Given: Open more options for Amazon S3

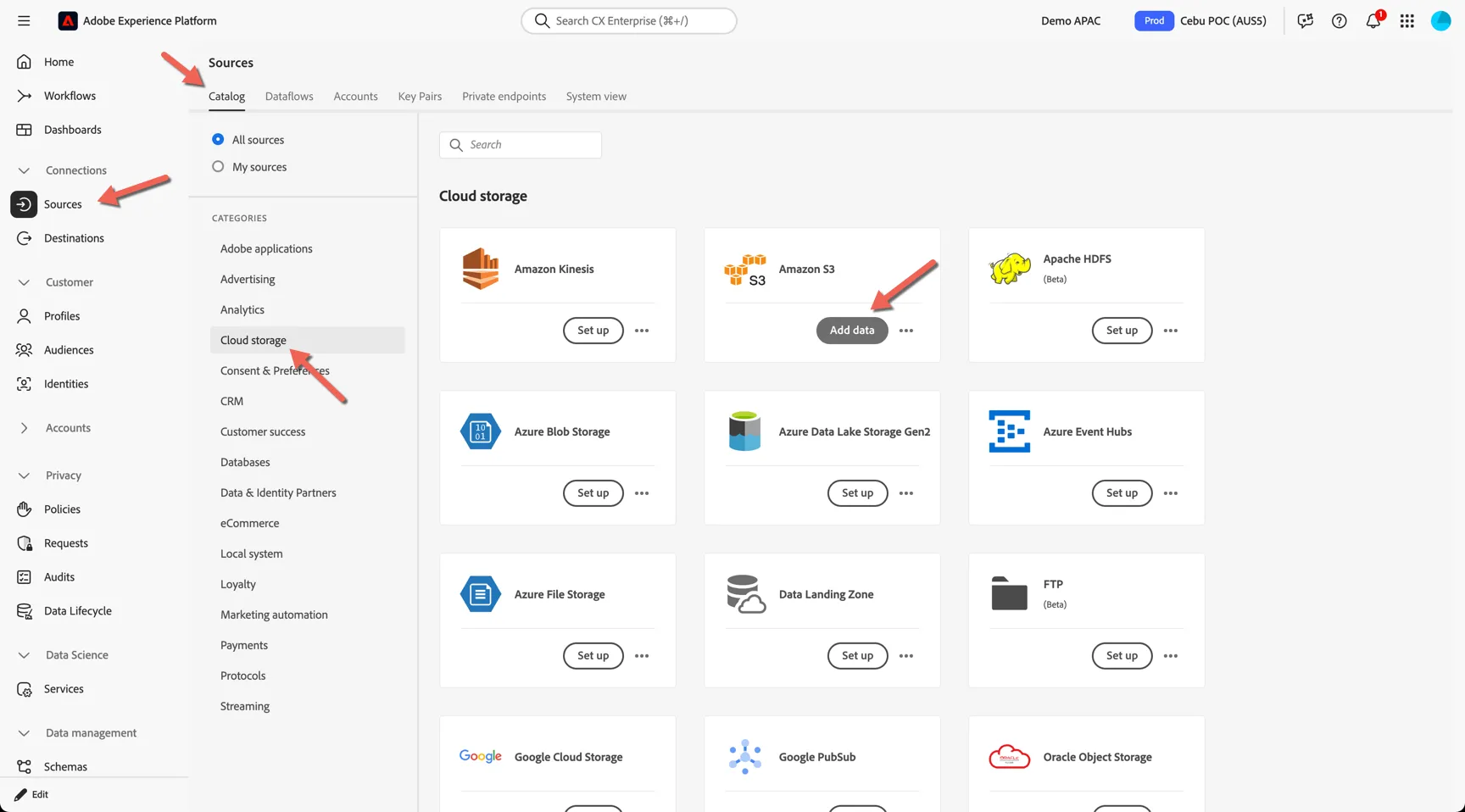Looking at the screenshot, I should (x=906, y=331).
